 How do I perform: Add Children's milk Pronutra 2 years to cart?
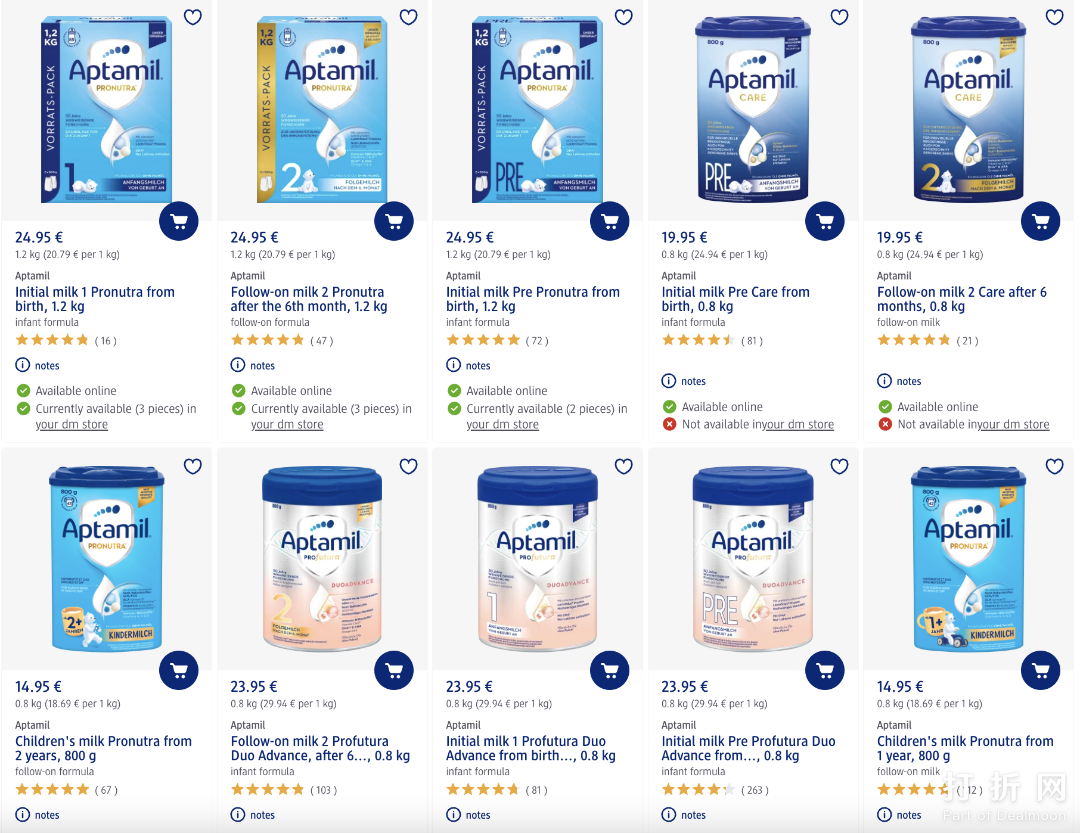click(179, 670)
